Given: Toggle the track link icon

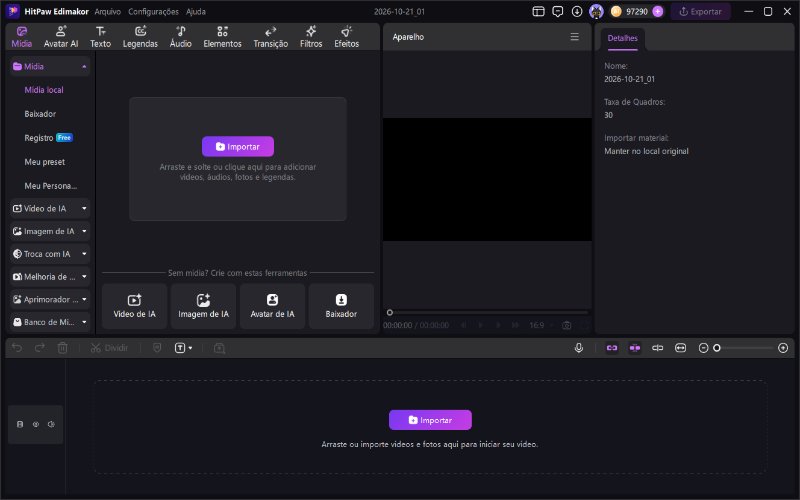Looking at the screenshot, I should coord(612,348).
